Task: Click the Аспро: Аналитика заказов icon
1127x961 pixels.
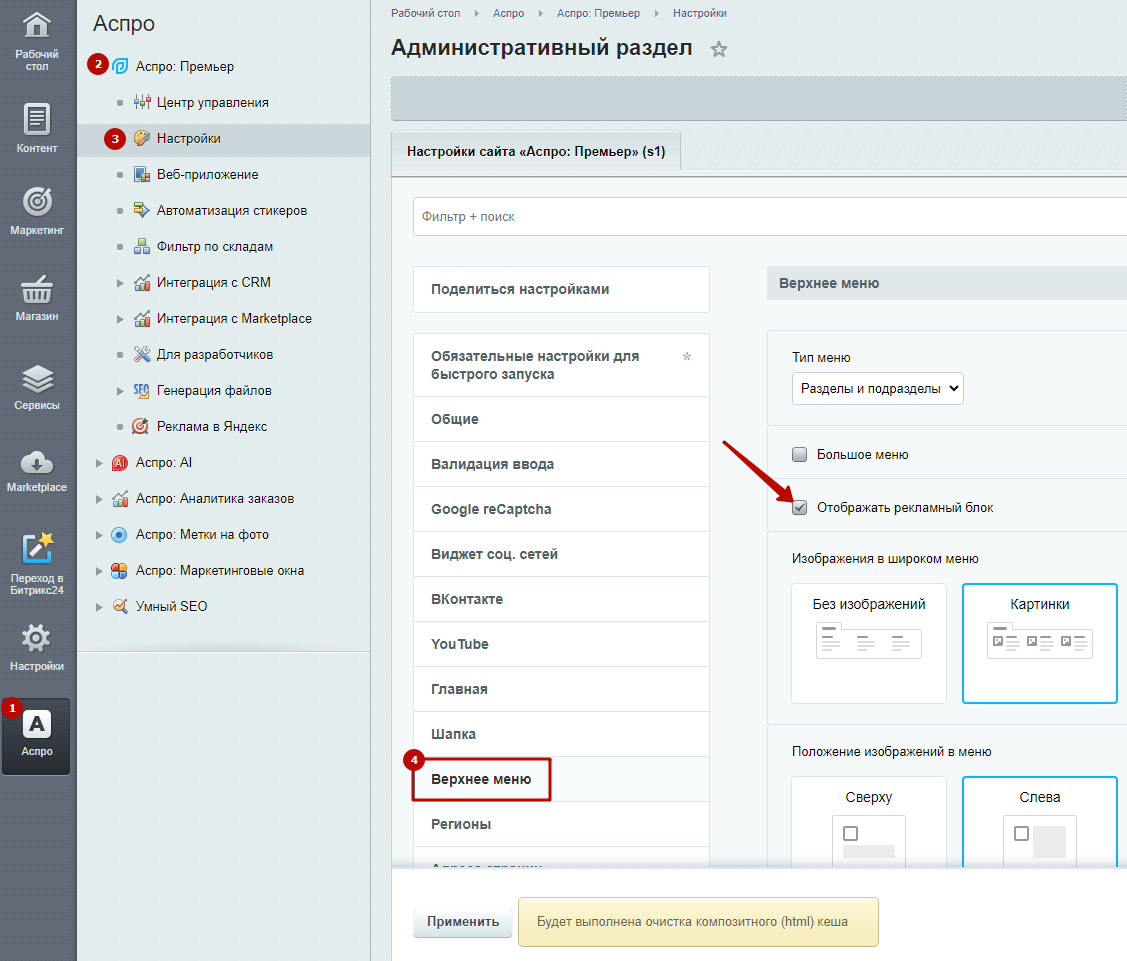Action: coord(120,498)
